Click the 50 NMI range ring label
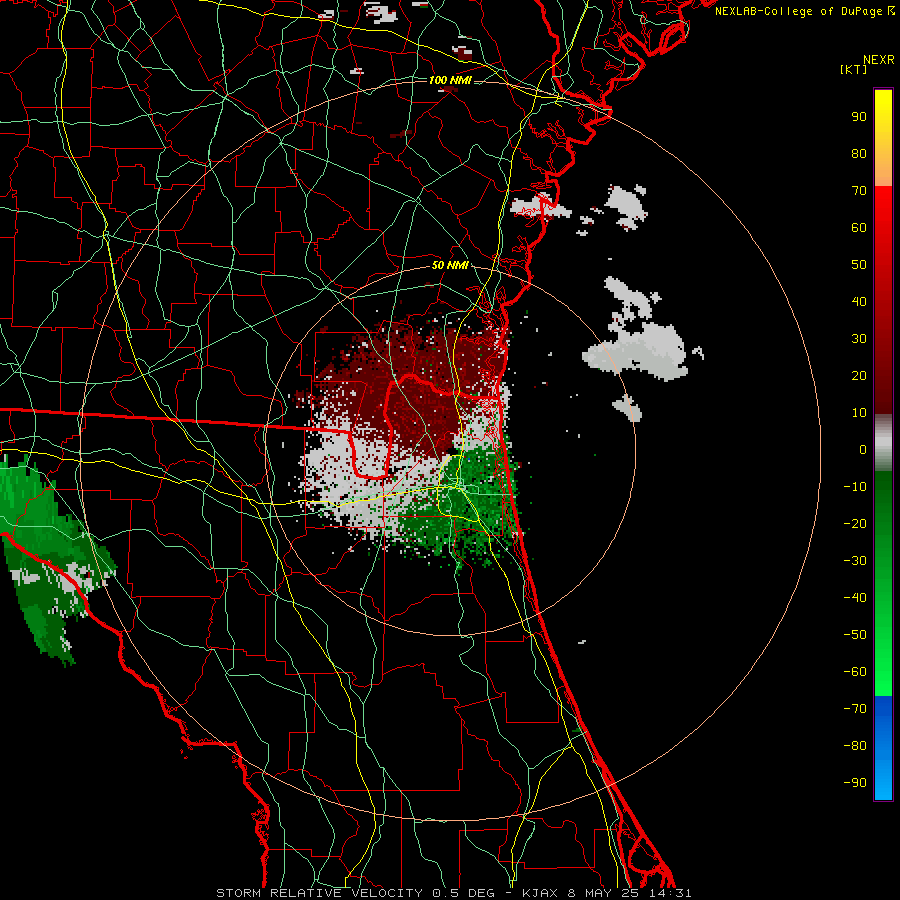Viewport: 900px width, 900px height. (450, 265)
